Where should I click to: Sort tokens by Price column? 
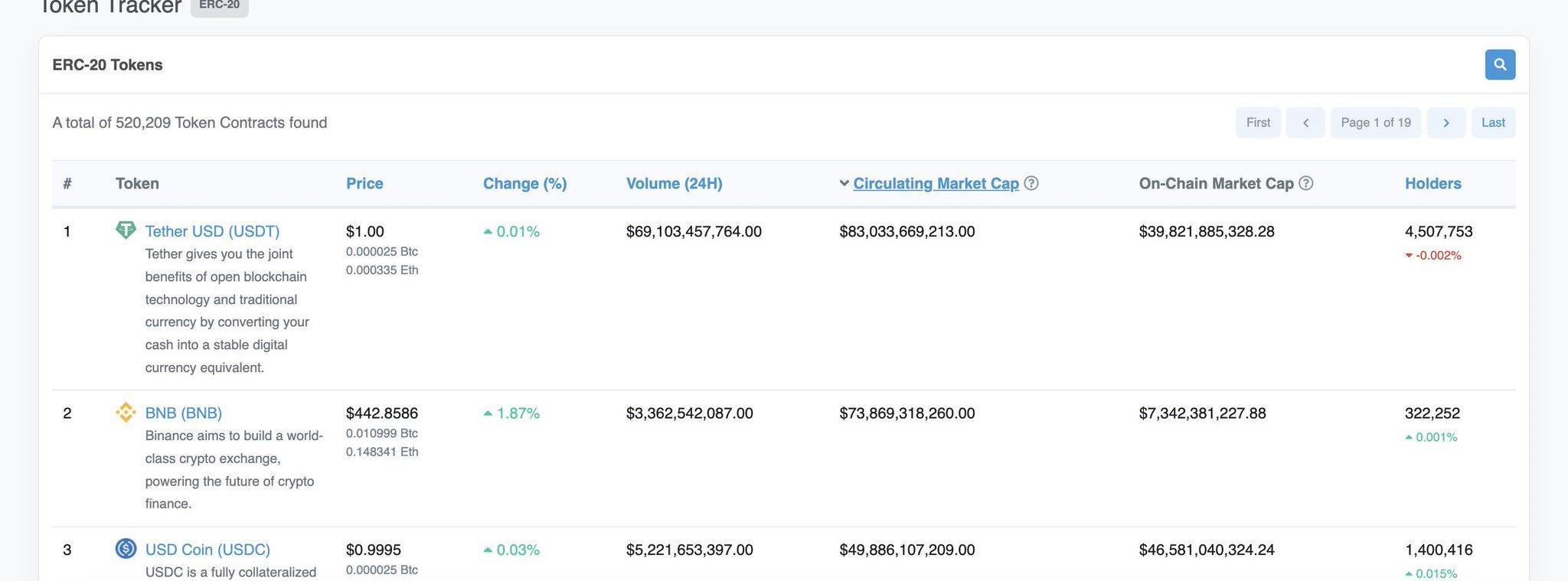[x=364, y=184]
